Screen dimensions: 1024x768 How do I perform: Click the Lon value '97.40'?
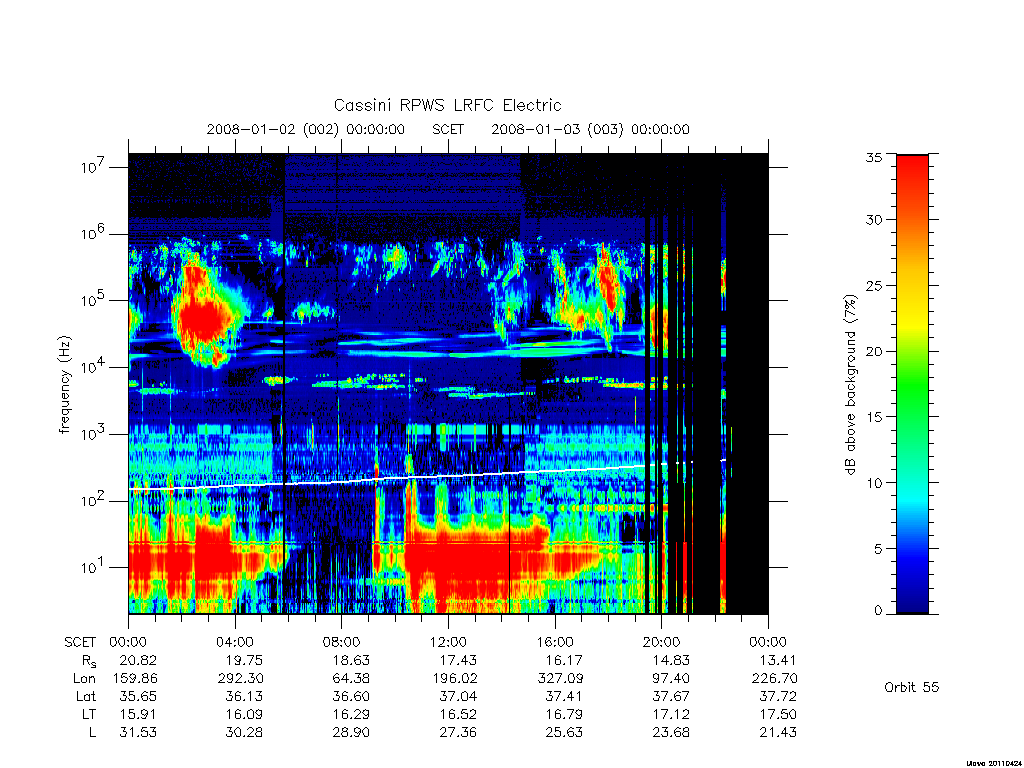tap(671, 679)
